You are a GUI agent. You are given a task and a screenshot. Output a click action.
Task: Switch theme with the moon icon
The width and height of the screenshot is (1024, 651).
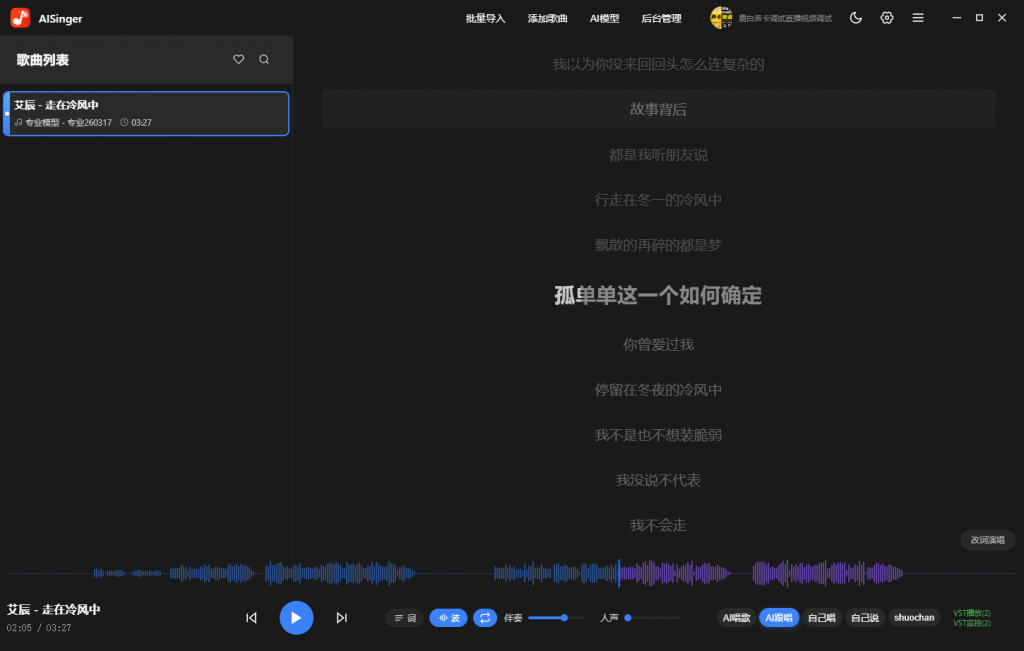(856, 18)
